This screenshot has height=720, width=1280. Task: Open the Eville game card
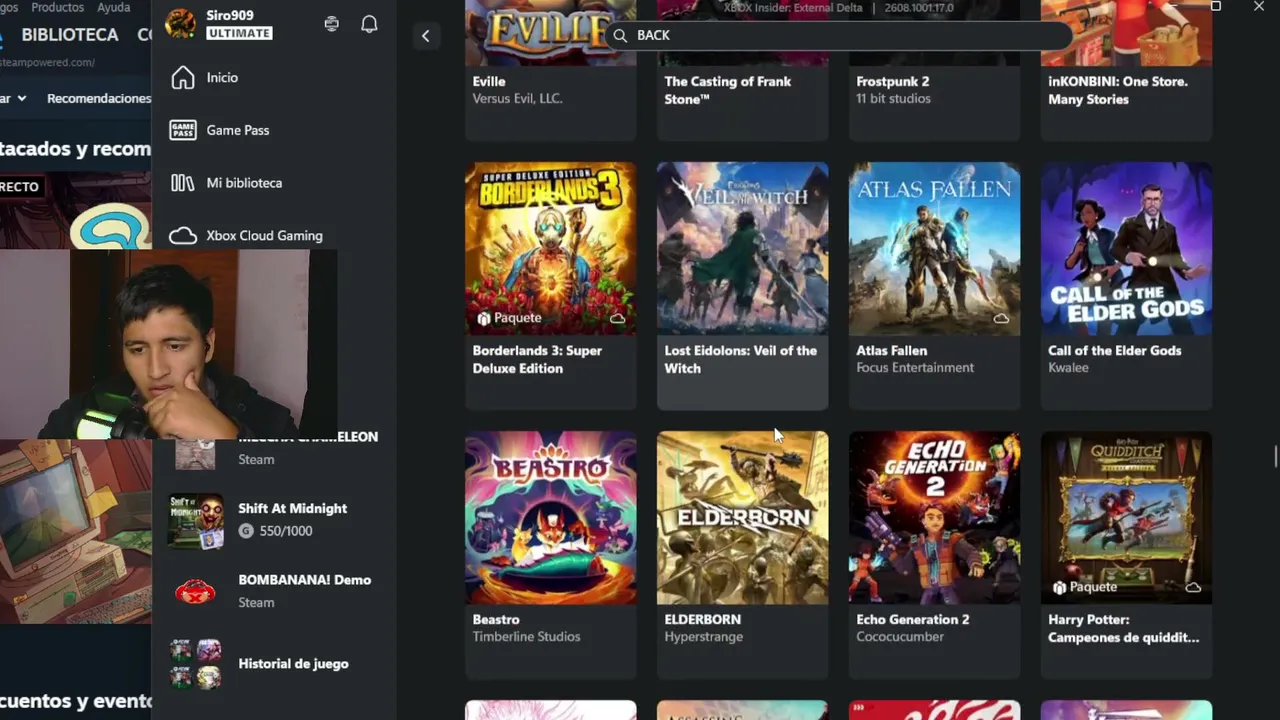pos(550,70)
